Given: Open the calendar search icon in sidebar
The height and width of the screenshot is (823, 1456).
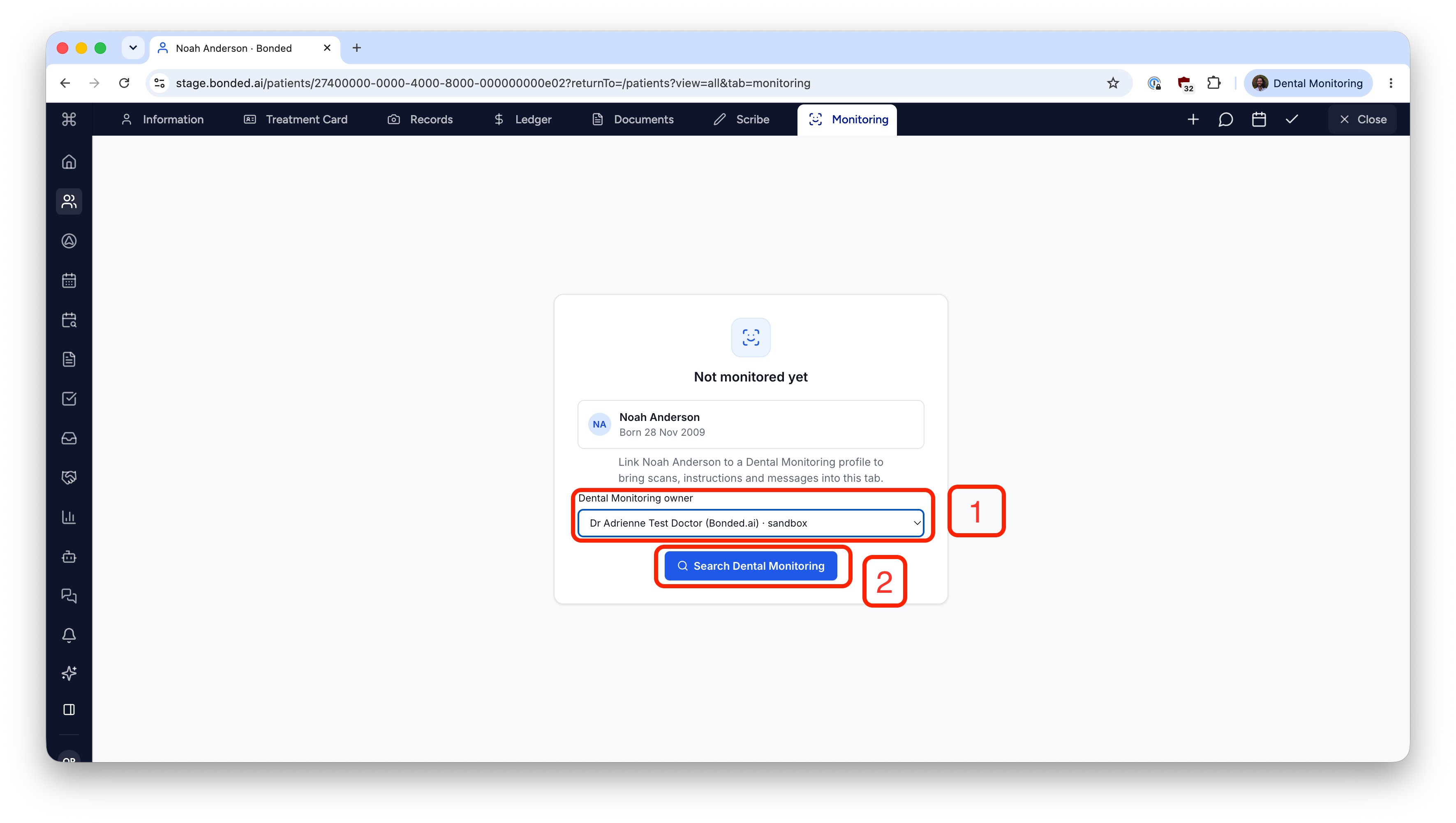Looking at the screenshot, I should pos(69,320).
